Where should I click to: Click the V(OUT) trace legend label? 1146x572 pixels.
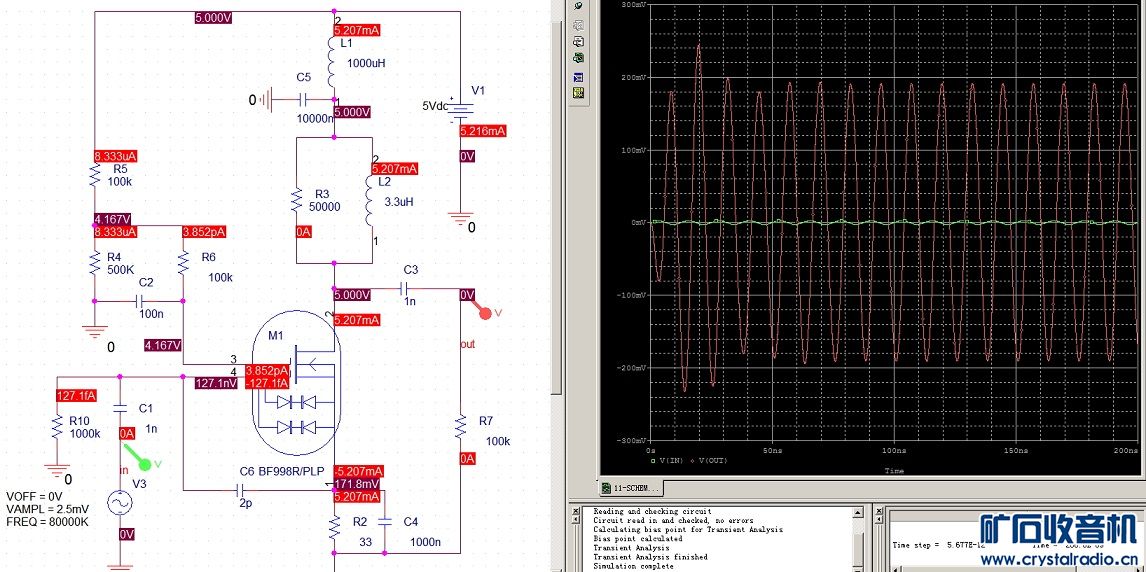pyautogui.click(x=712, y=462)
